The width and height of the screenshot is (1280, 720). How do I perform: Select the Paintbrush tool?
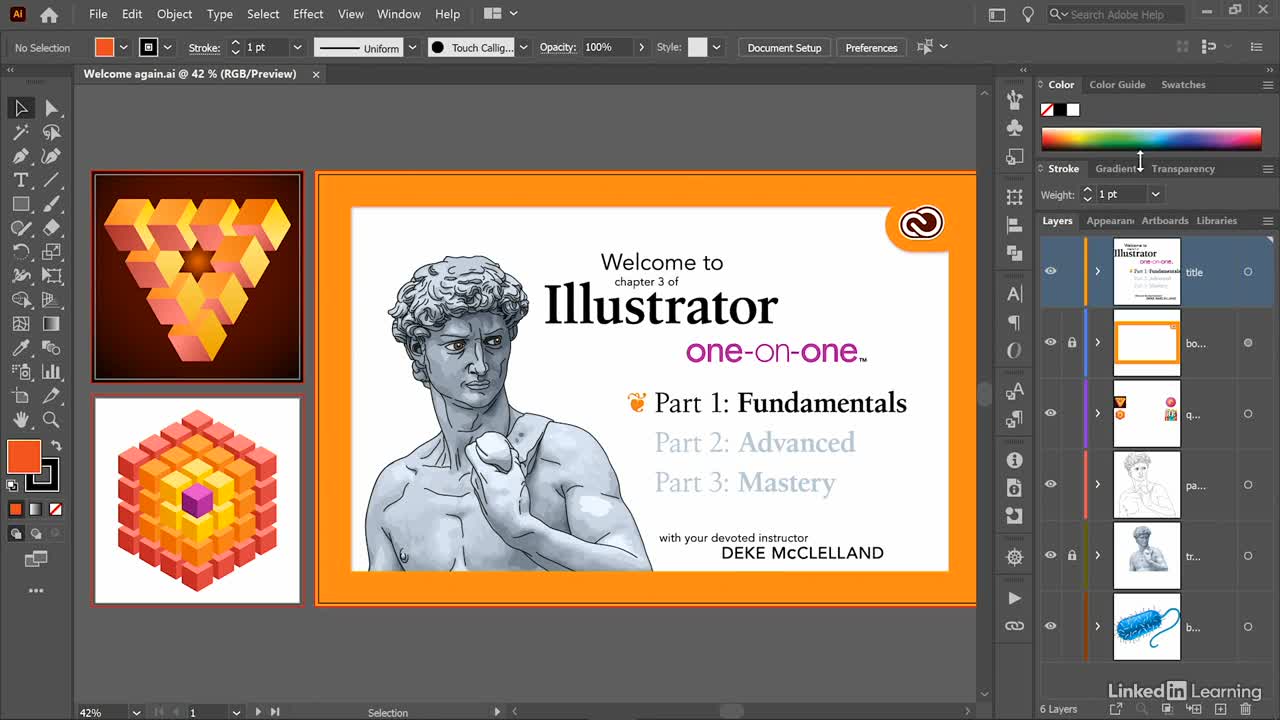coord(51,204)
